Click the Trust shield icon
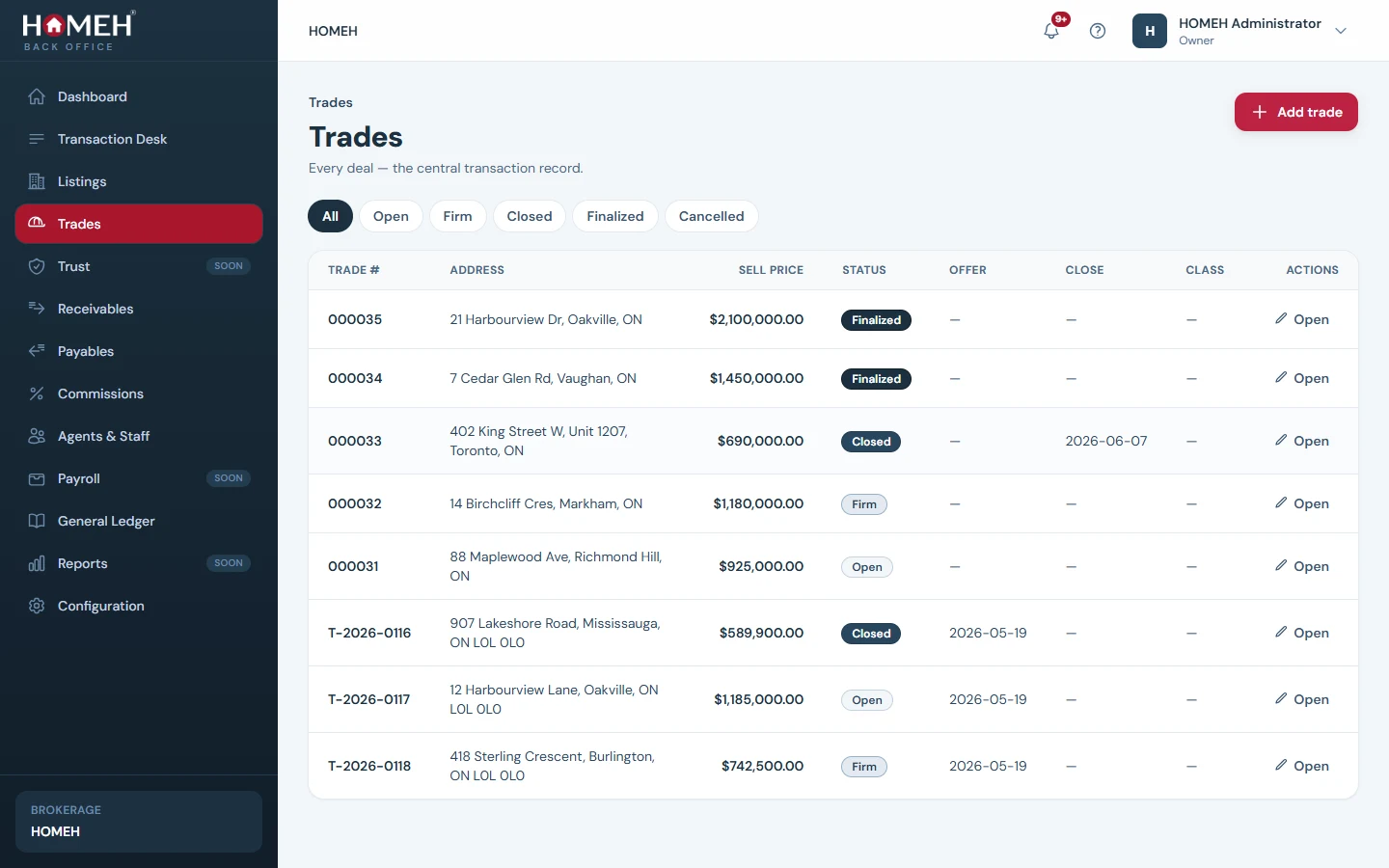The height and width of the screenshot is (868, 1389). click(37, 266)
